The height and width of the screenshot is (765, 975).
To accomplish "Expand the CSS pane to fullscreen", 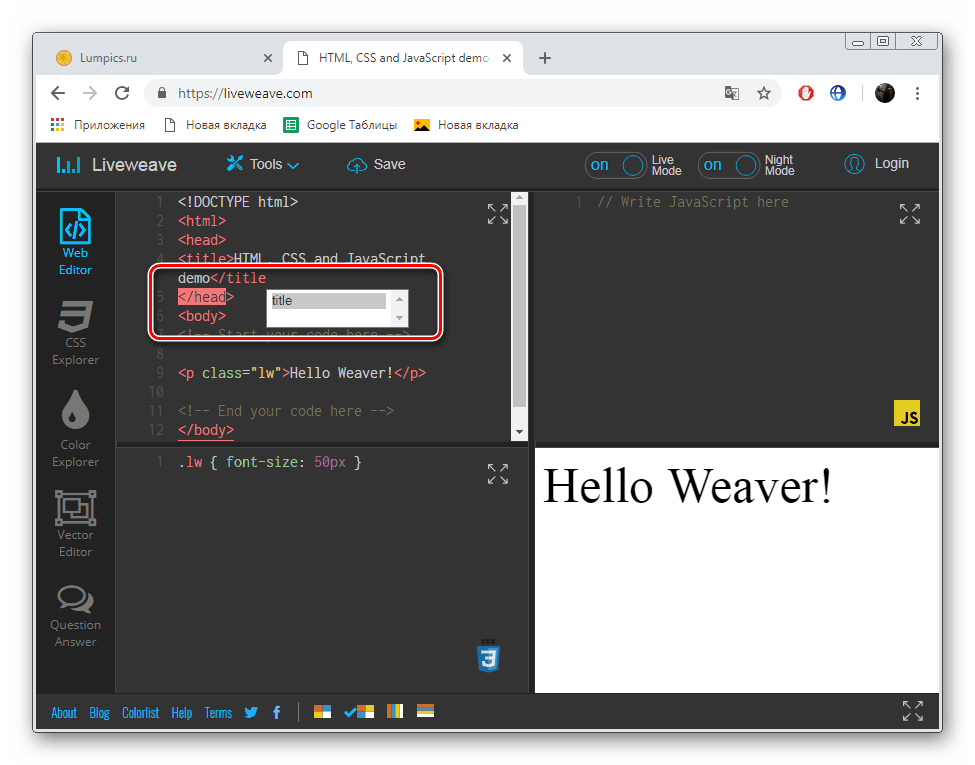I will click(497, 474).
